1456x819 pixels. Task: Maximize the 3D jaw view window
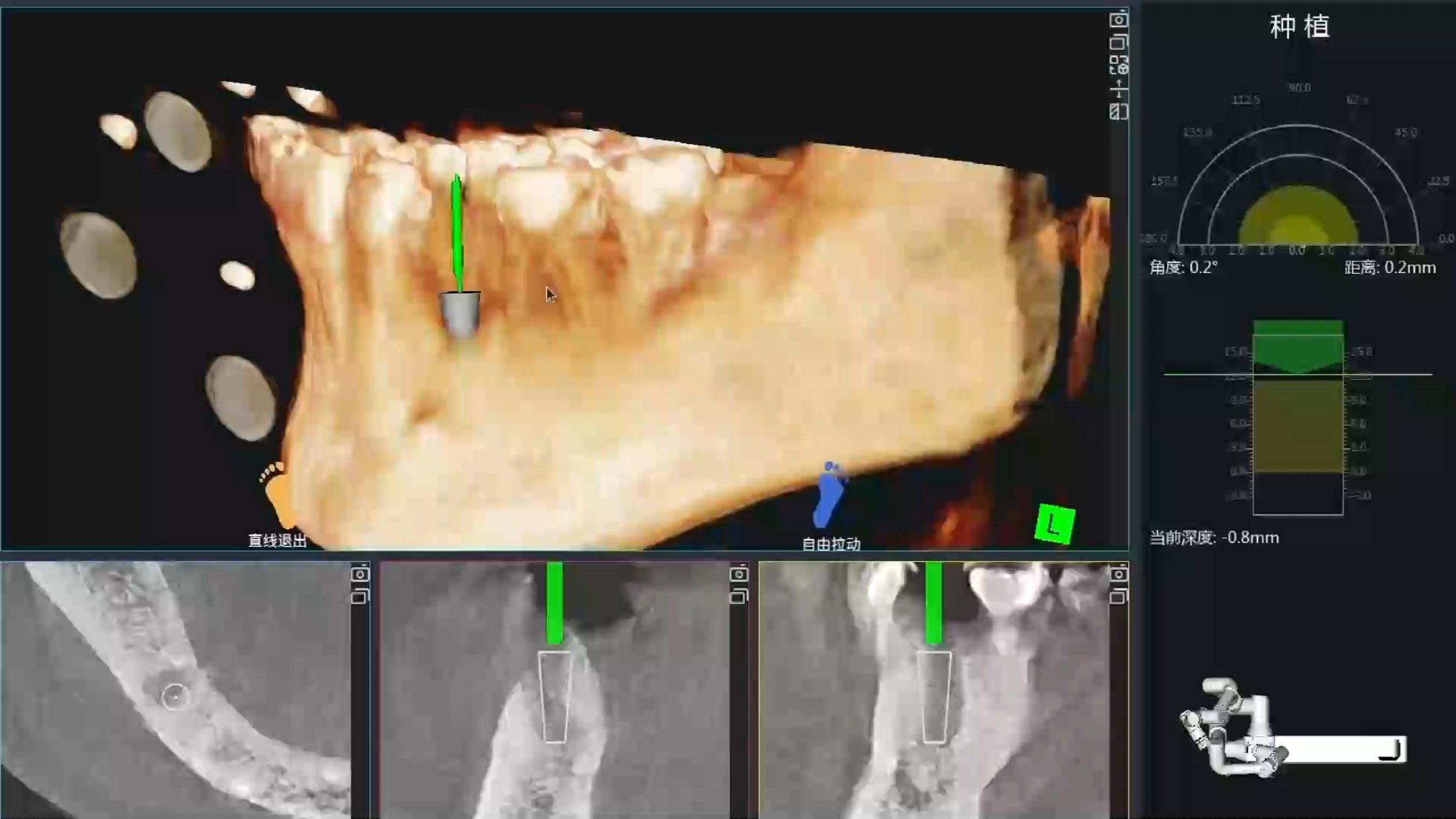[x=1118, y=43]
